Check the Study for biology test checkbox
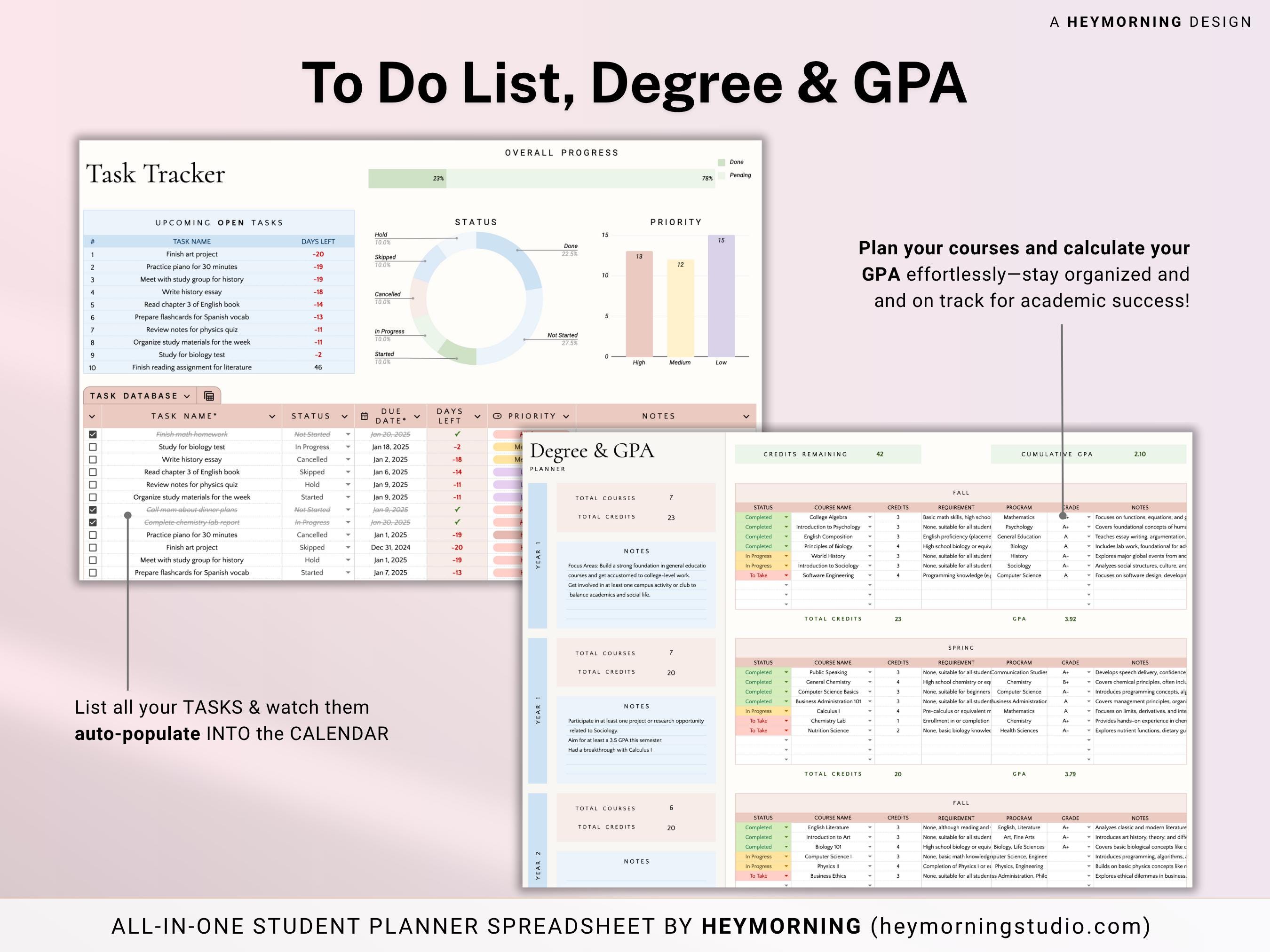1270x952 pixels. pos(93,447)
